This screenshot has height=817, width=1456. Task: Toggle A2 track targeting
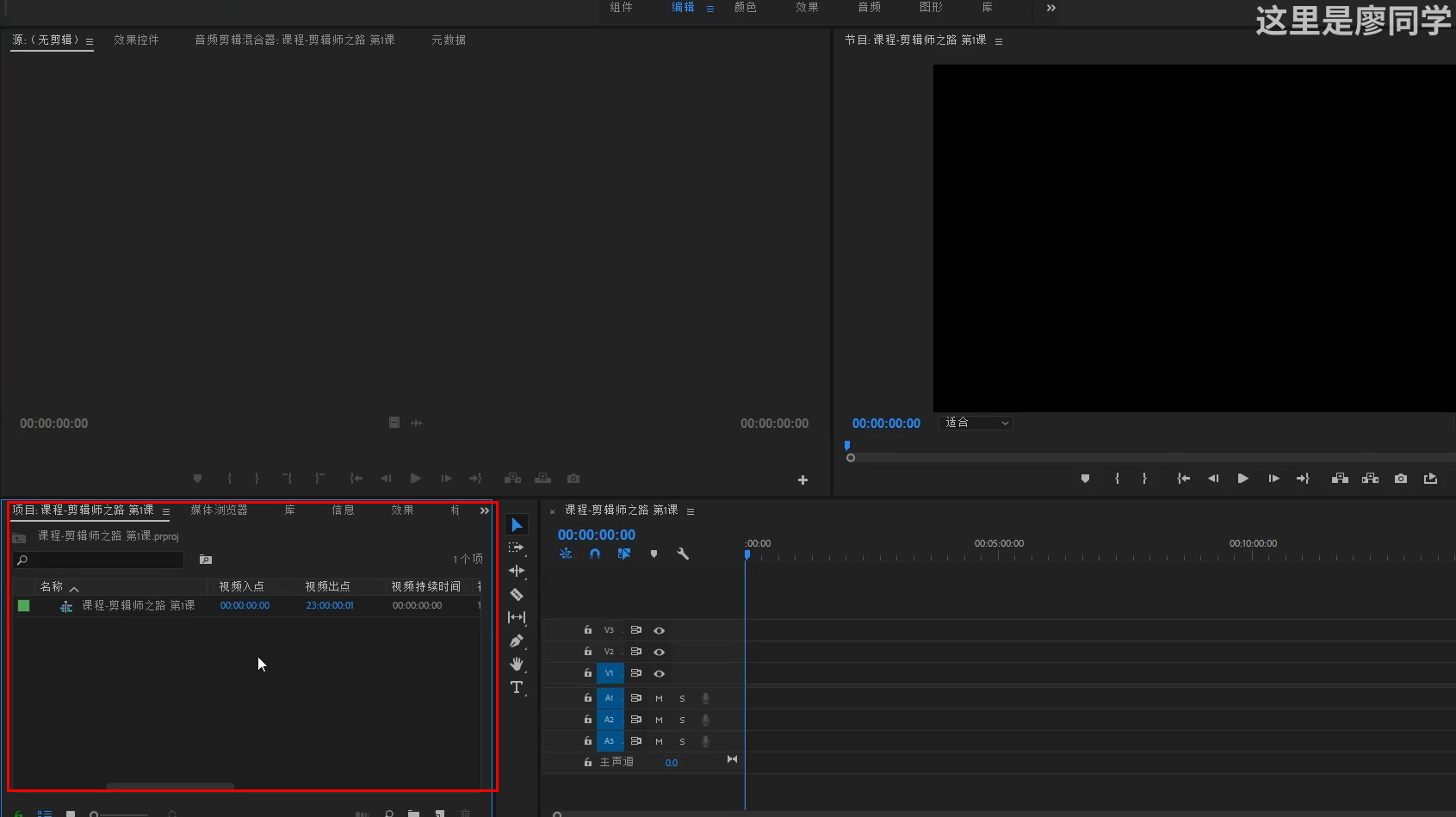tap(609, 720)
